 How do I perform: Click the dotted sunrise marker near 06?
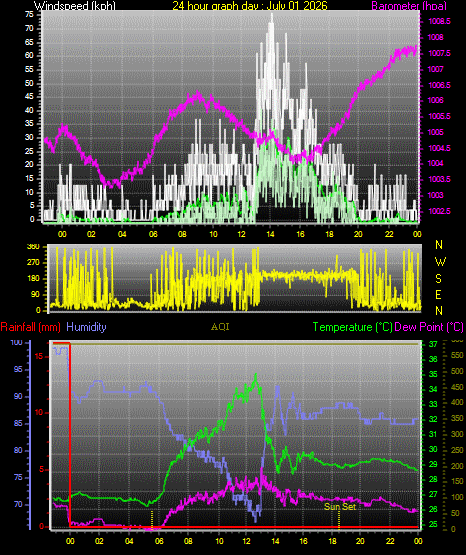152,520
